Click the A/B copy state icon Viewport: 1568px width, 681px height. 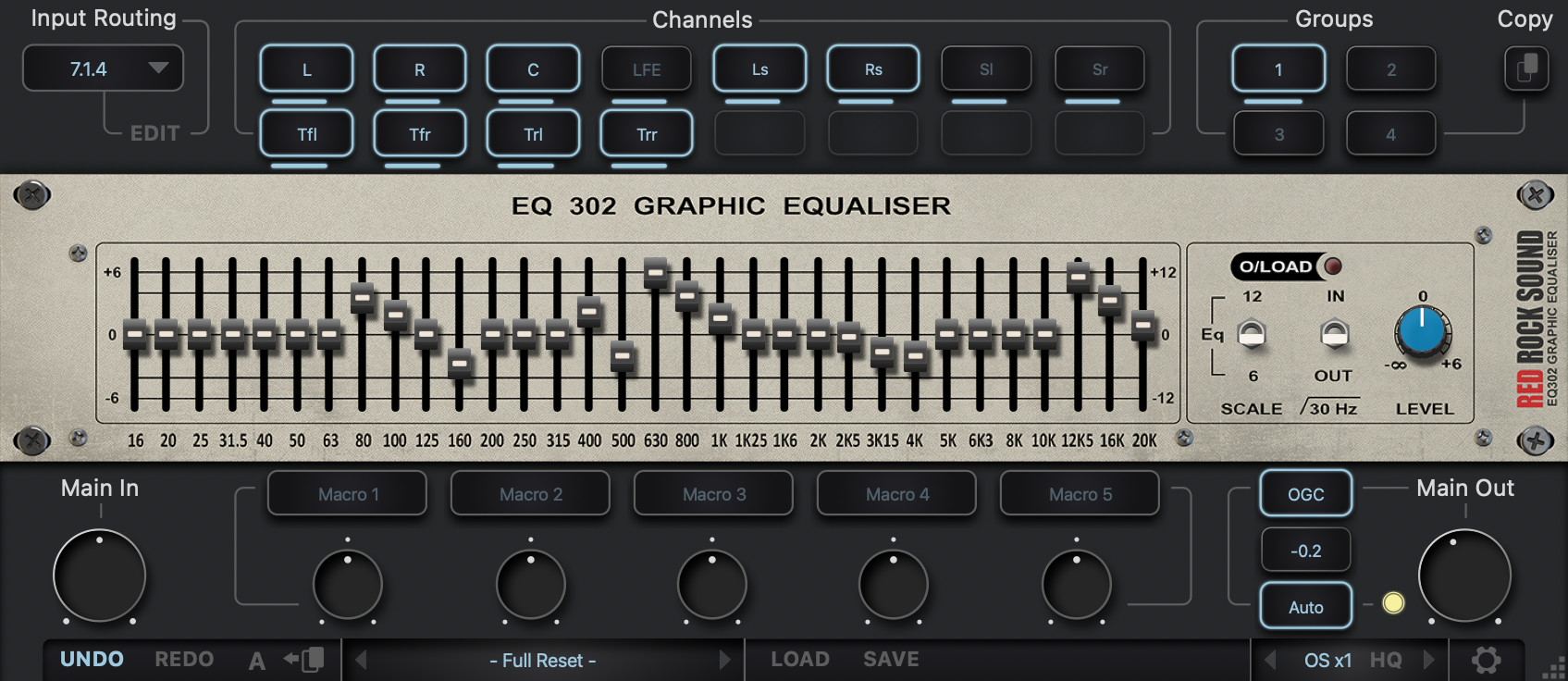(x=304, y=660)
